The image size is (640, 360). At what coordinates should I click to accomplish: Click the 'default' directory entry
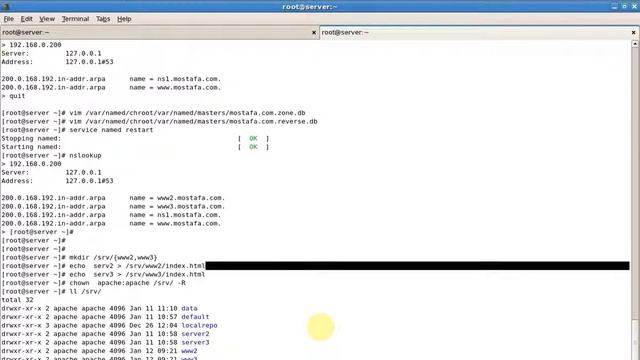click(195, 317)
